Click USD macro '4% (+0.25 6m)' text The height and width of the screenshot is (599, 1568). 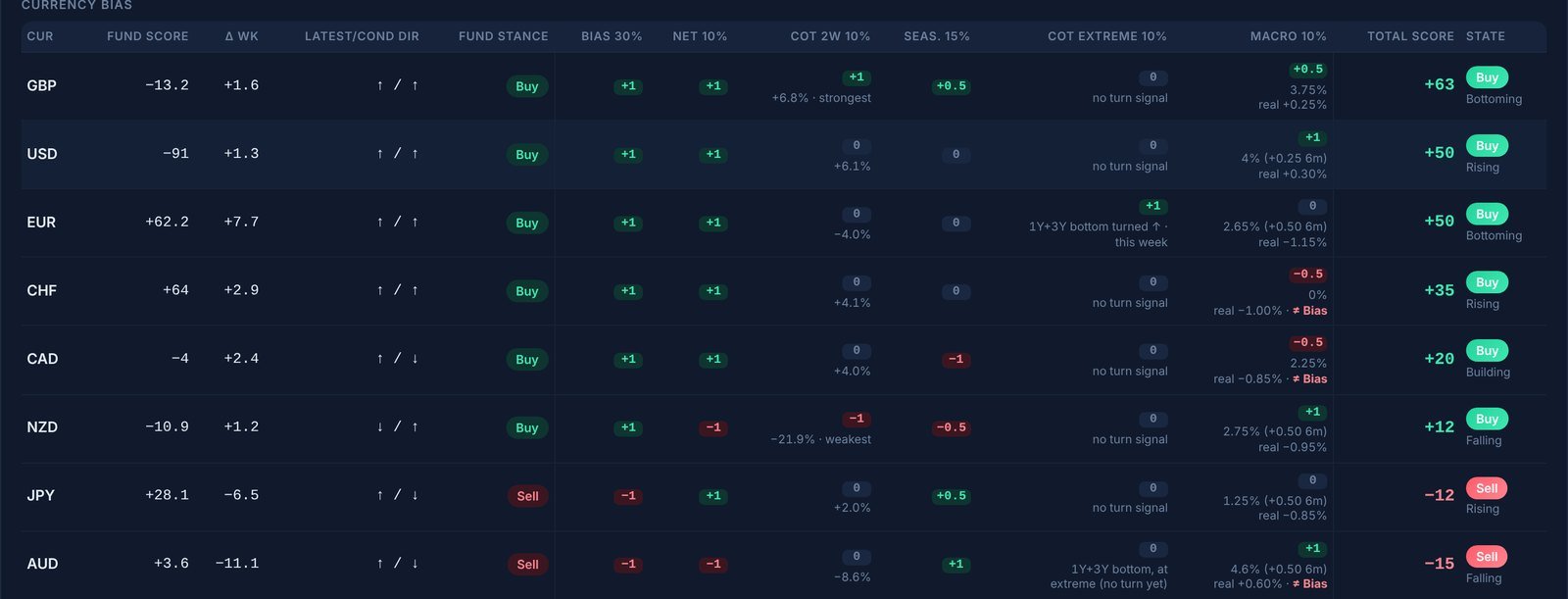[x=1284, y=158]
